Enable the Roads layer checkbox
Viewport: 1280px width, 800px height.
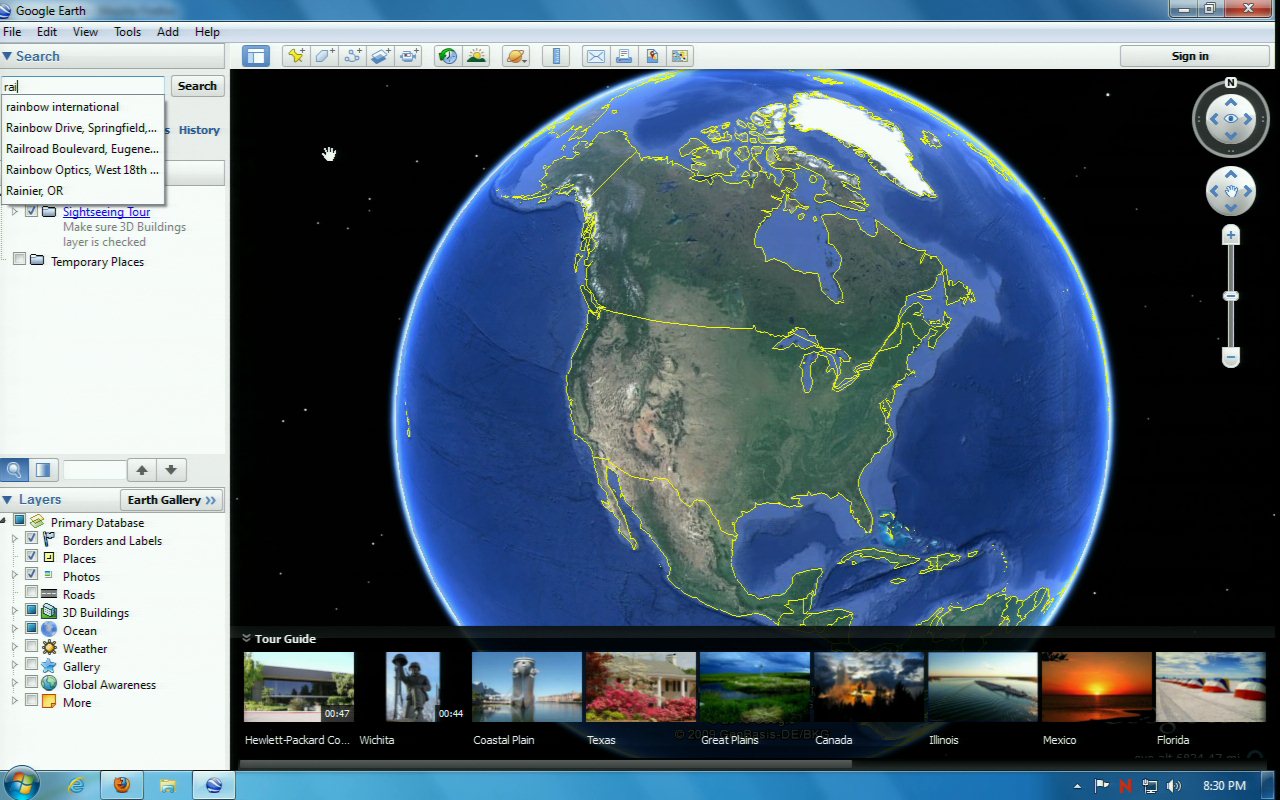pyautogui.click(x=32, y=594)
